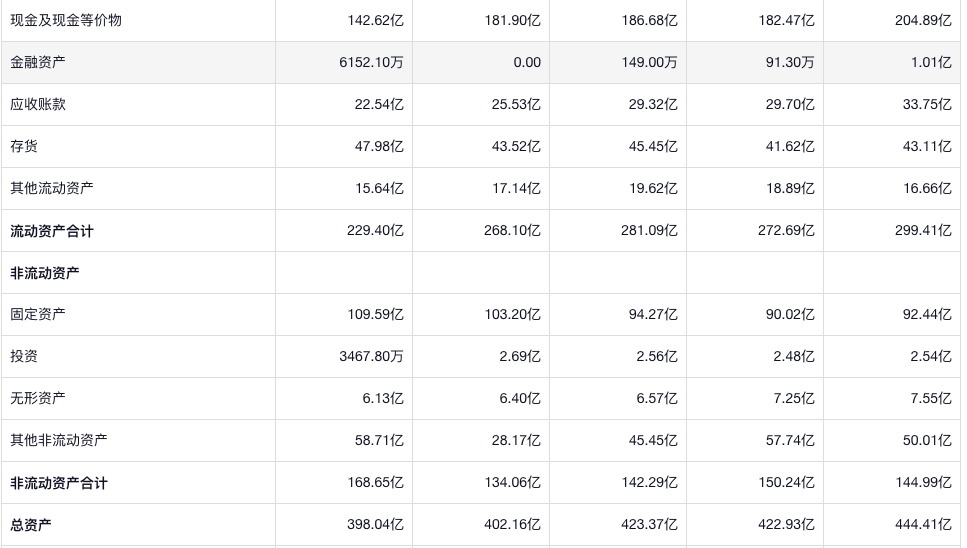Select the 204.89亿 cash value cell
This screenshot has height=548, width=967.
(x=923, y=20)
